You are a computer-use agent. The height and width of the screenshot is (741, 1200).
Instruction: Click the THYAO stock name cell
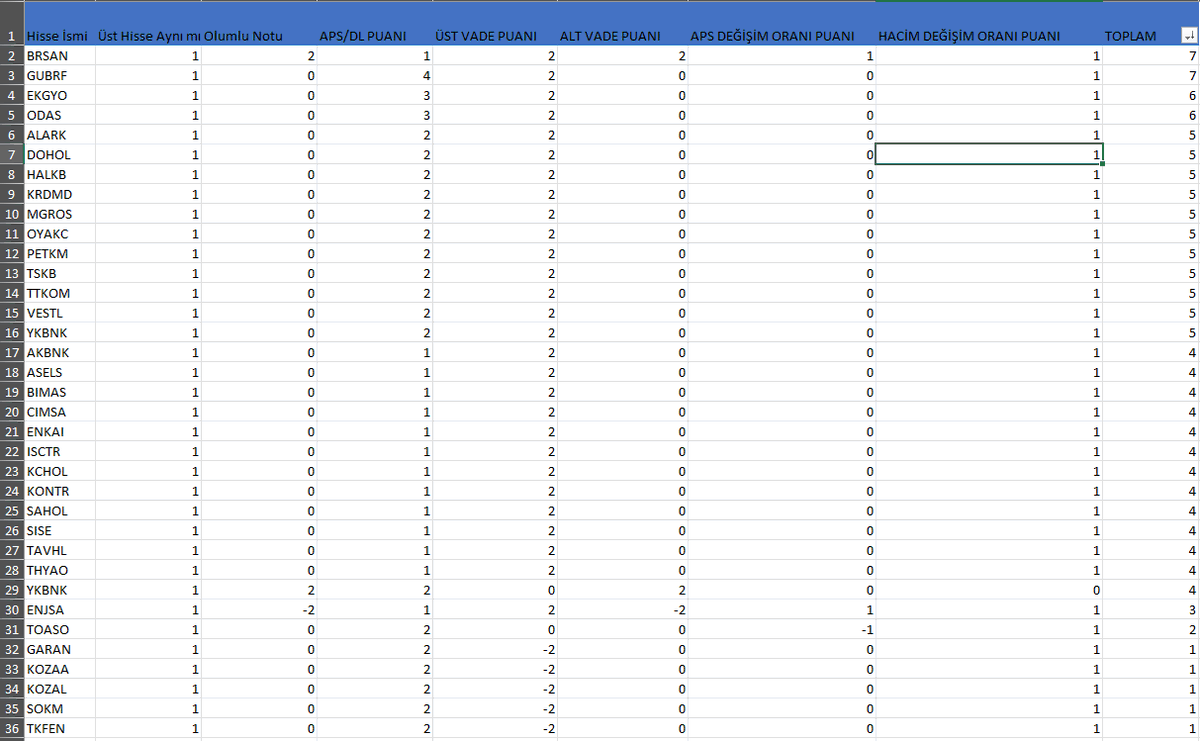pyautogui.click(x=58, y=570)
